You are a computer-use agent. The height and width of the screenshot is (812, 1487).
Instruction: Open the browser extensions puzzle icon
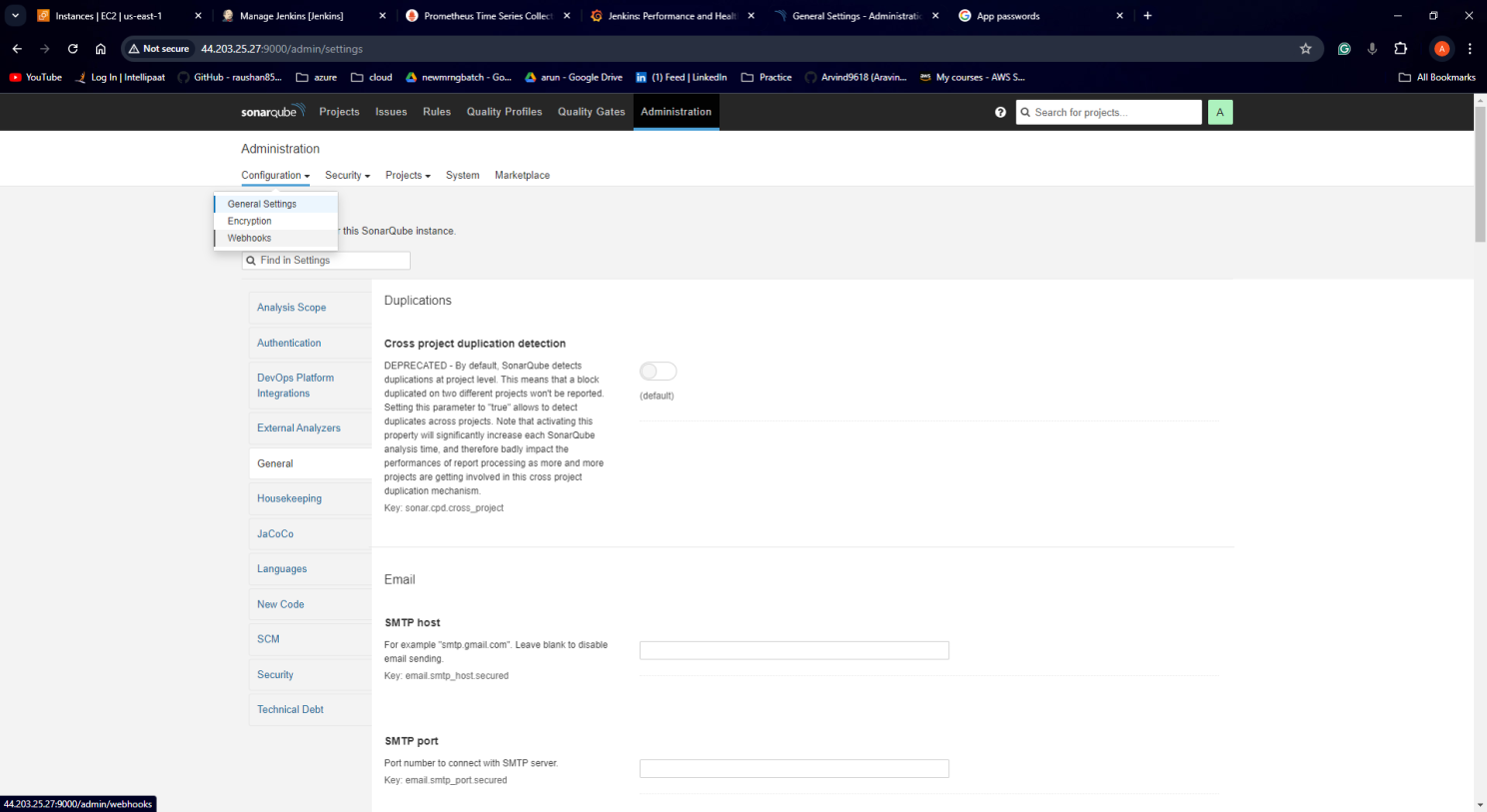pyautogui.click(x=1400, y=49)
